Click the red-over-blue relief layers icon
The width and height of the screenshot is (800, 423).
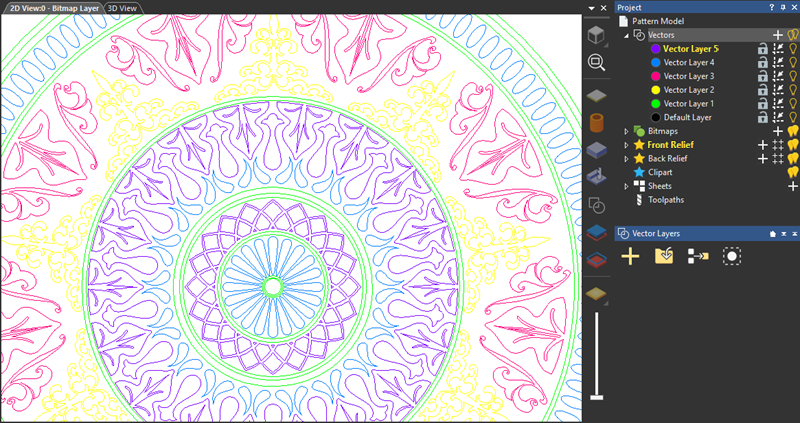point(596,260)
